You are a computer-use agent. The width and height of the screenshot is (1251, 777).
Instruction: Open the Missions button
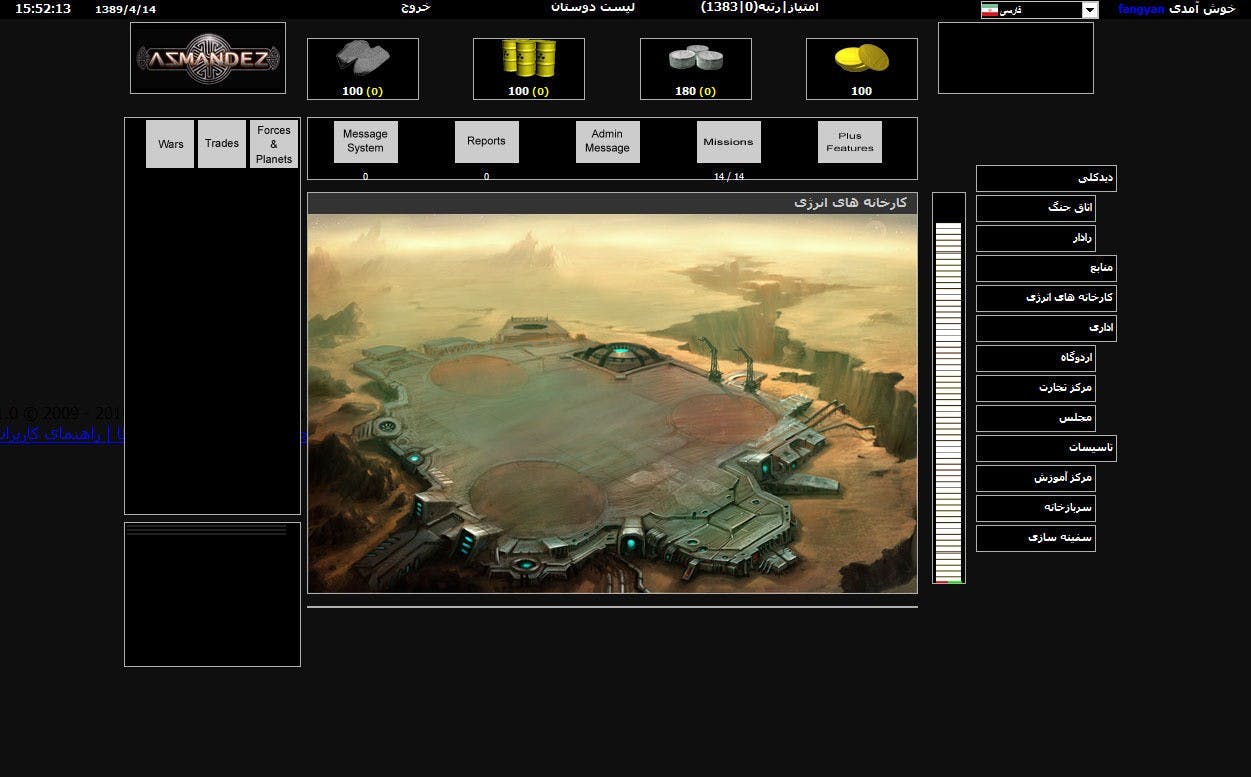point(728,142)
